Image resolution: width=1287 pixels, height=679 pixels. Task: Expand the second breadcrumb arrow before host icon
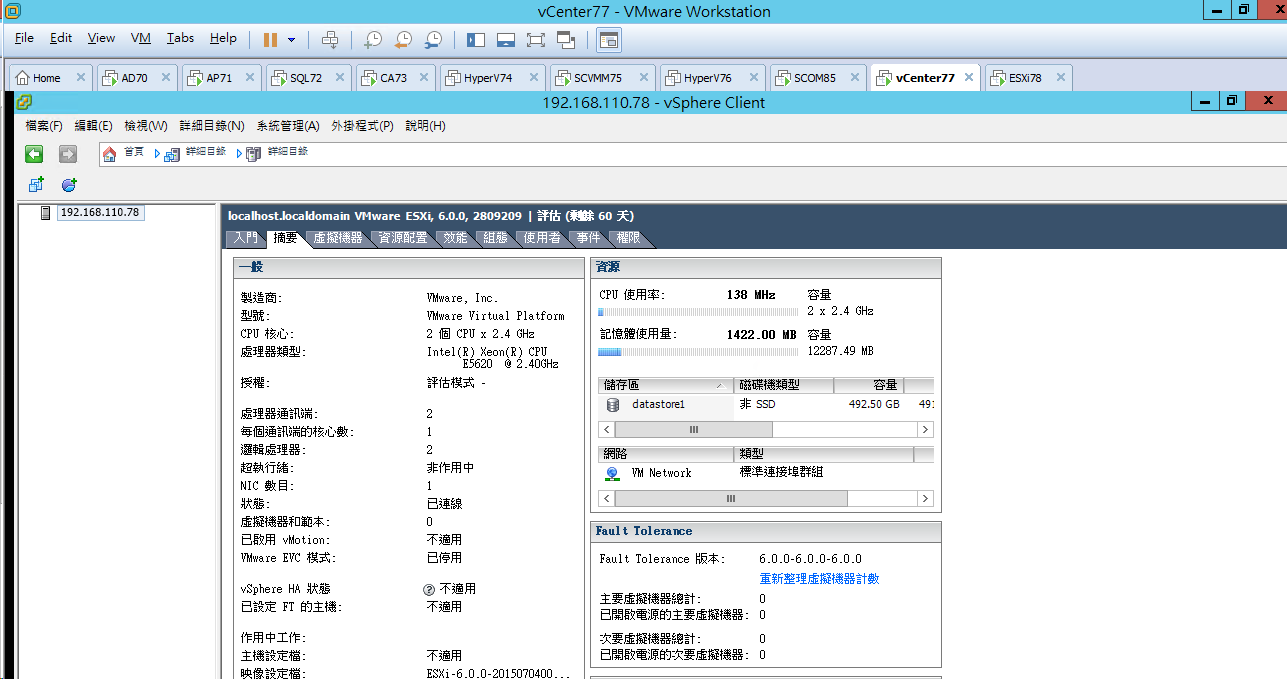pos(240,153)
